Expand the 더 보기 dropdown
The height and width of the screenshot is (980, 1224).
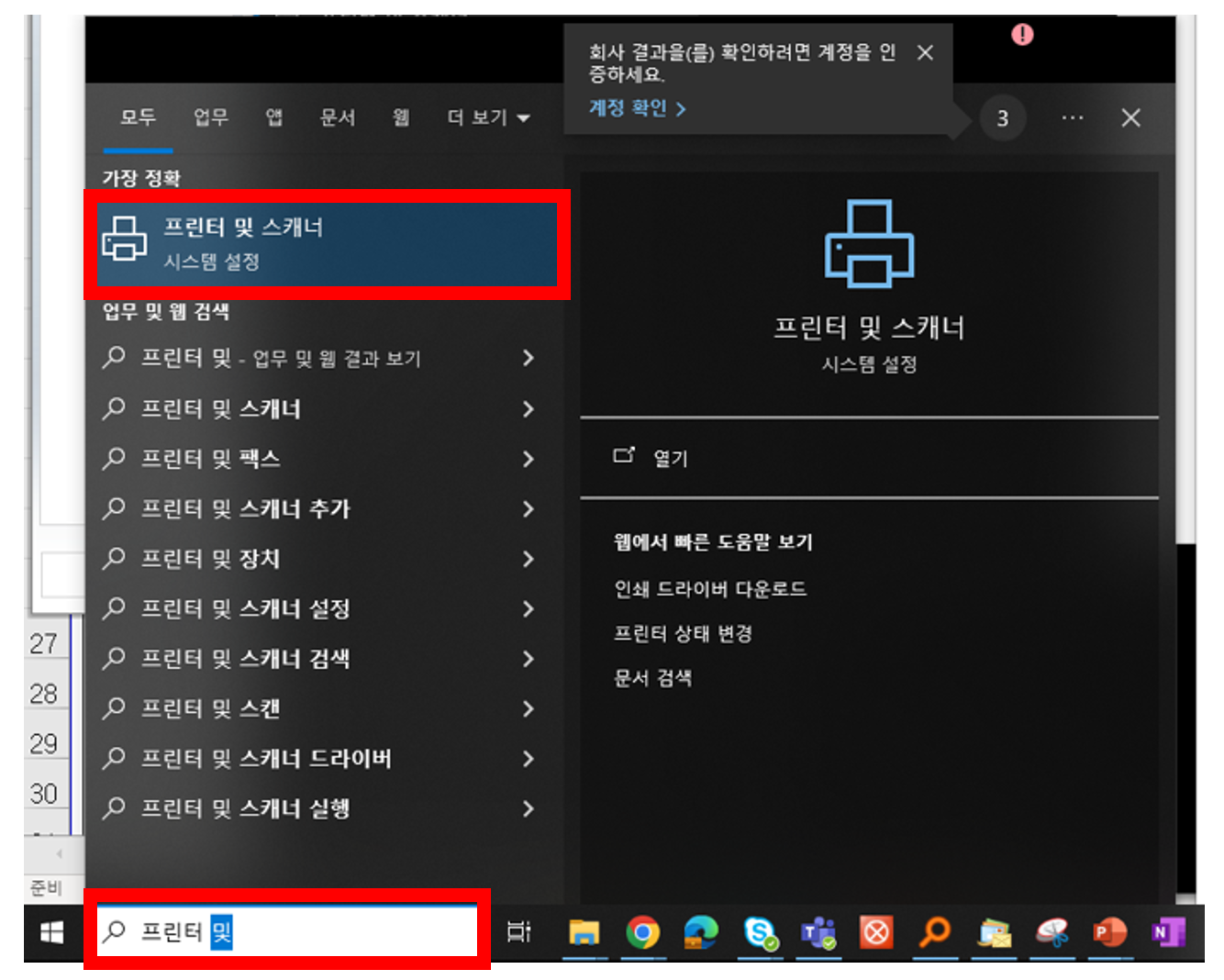point(488,117)
